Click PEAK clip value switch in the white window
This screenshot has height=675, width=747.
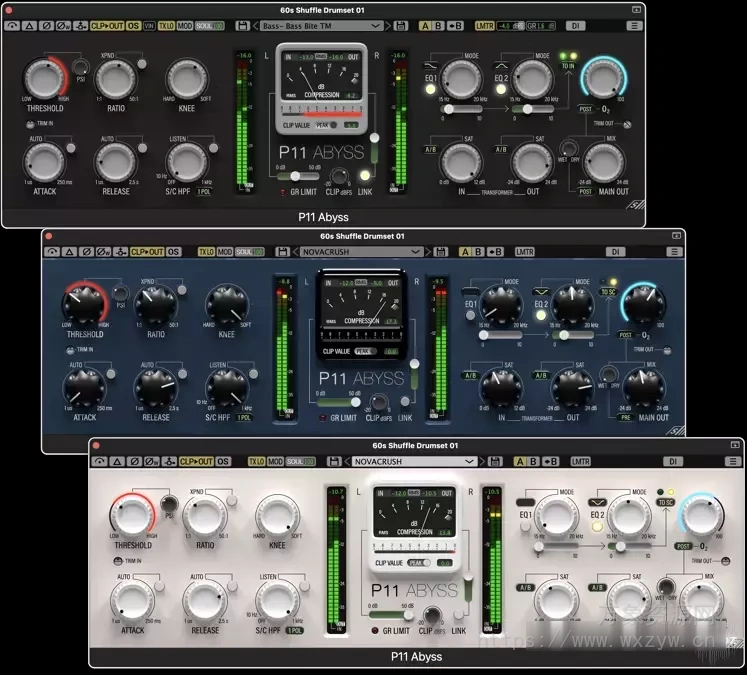pyautogui.click(x=419, y=563)
